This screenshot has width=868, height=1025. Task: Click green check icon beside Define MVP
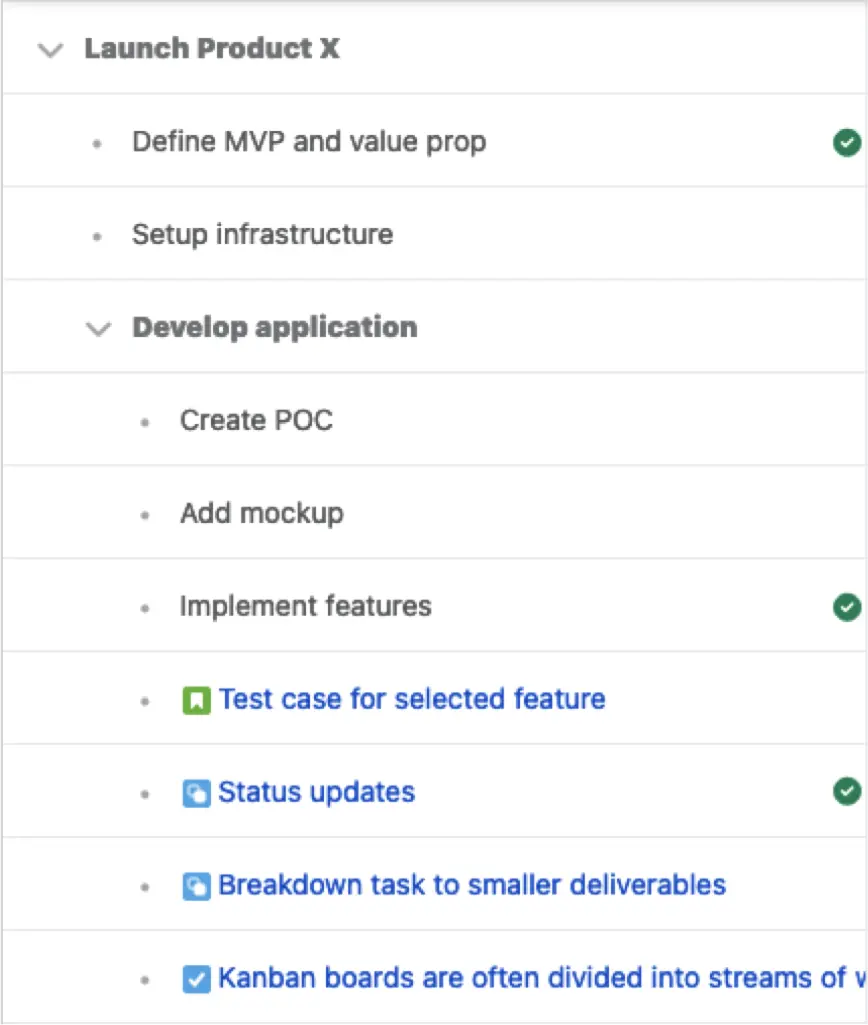click(x=847, y=143)
